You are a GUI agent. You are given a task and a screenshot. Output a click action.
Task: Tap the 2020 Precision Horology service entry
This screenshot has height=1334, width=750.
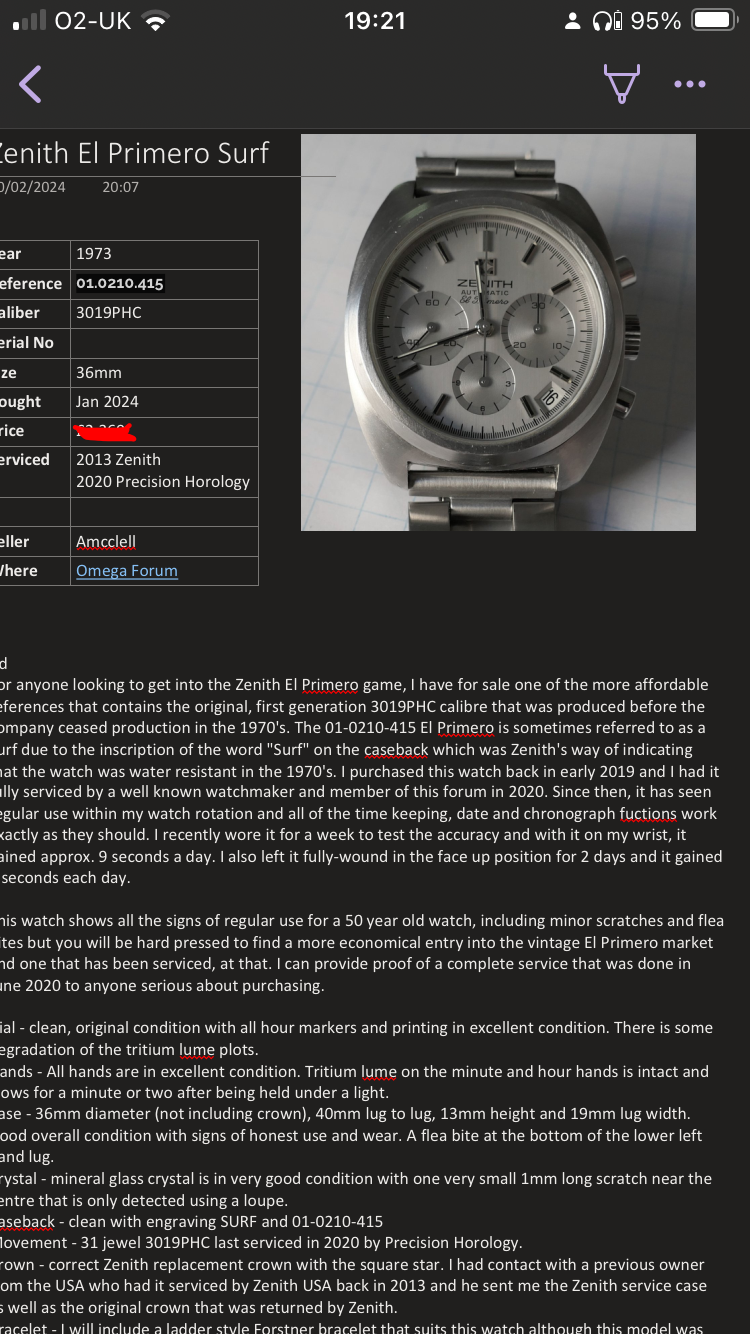(163, 481)
